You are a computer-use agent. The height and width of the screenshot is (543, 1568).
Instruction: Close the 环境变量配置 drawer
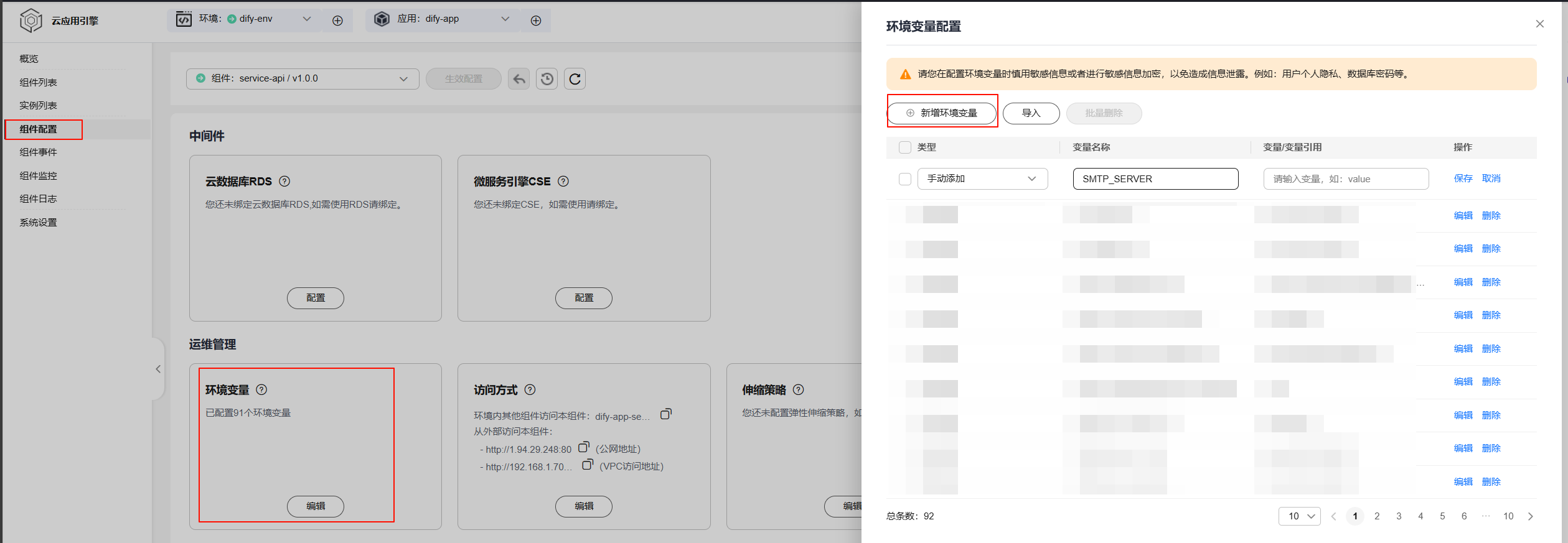click(1540, 24)
